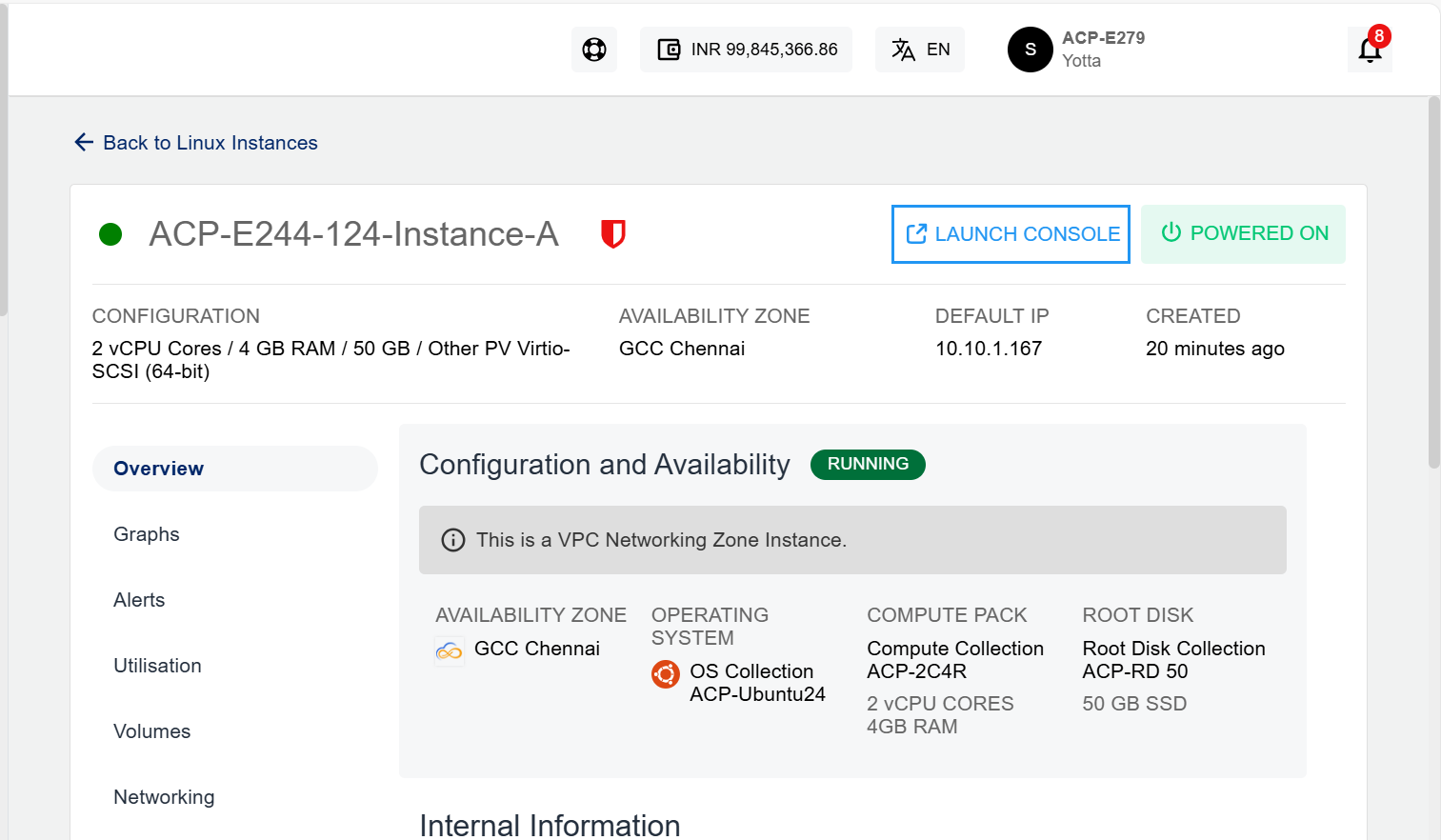Click "Root Disk Collection ACP-RD 50" text
Viewport: 1441px width, 840px height.
click(1174, 660)
